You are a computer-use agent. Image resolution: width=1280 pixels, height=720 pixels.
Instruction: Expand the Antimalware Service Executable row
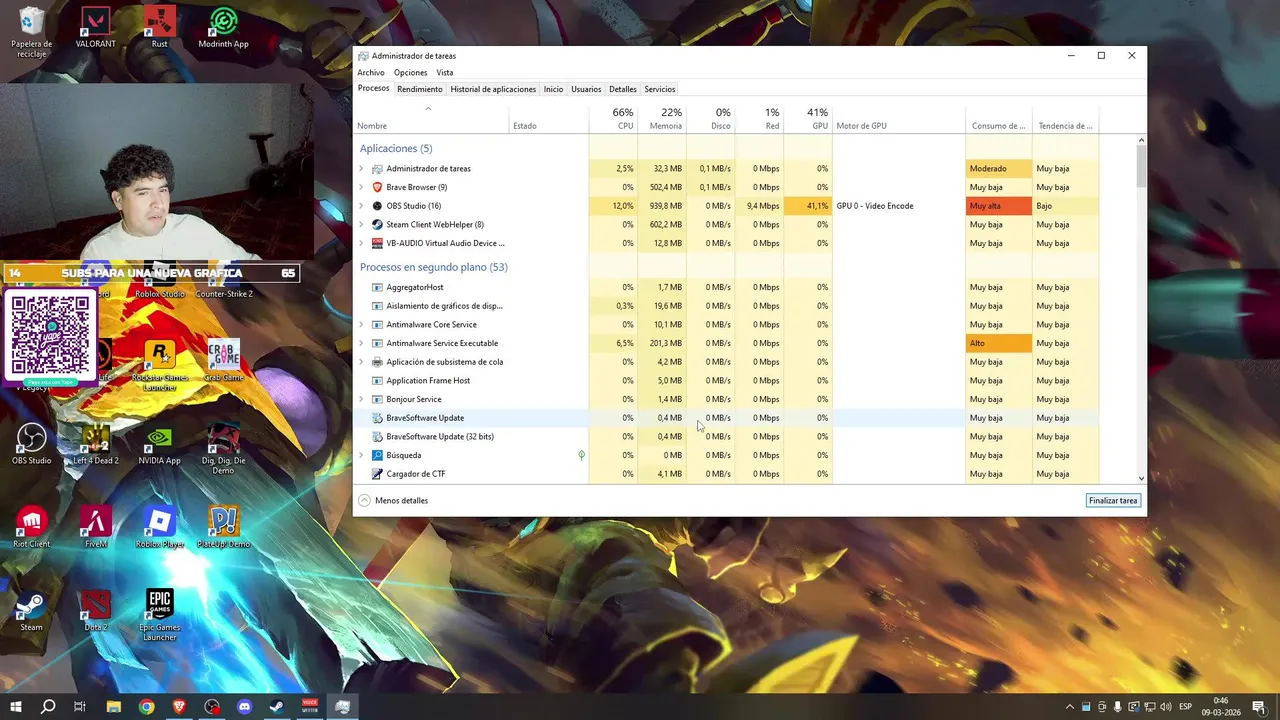point(362,343)
